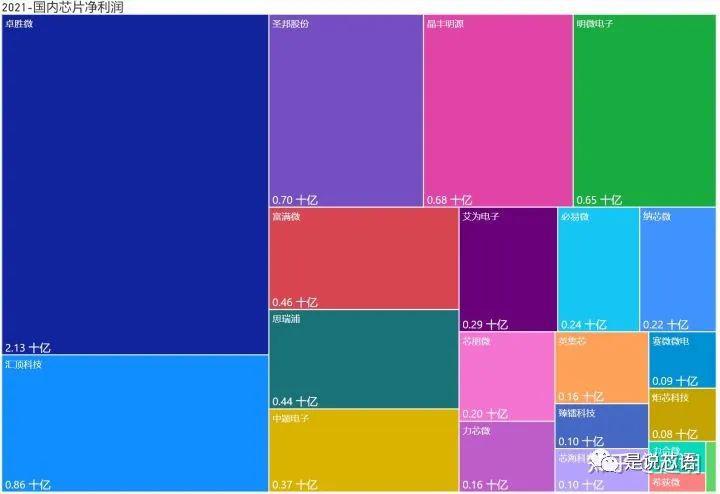Select the 臻镭科技 name label
Screen dimensions: 720x494
click(577, 413)
